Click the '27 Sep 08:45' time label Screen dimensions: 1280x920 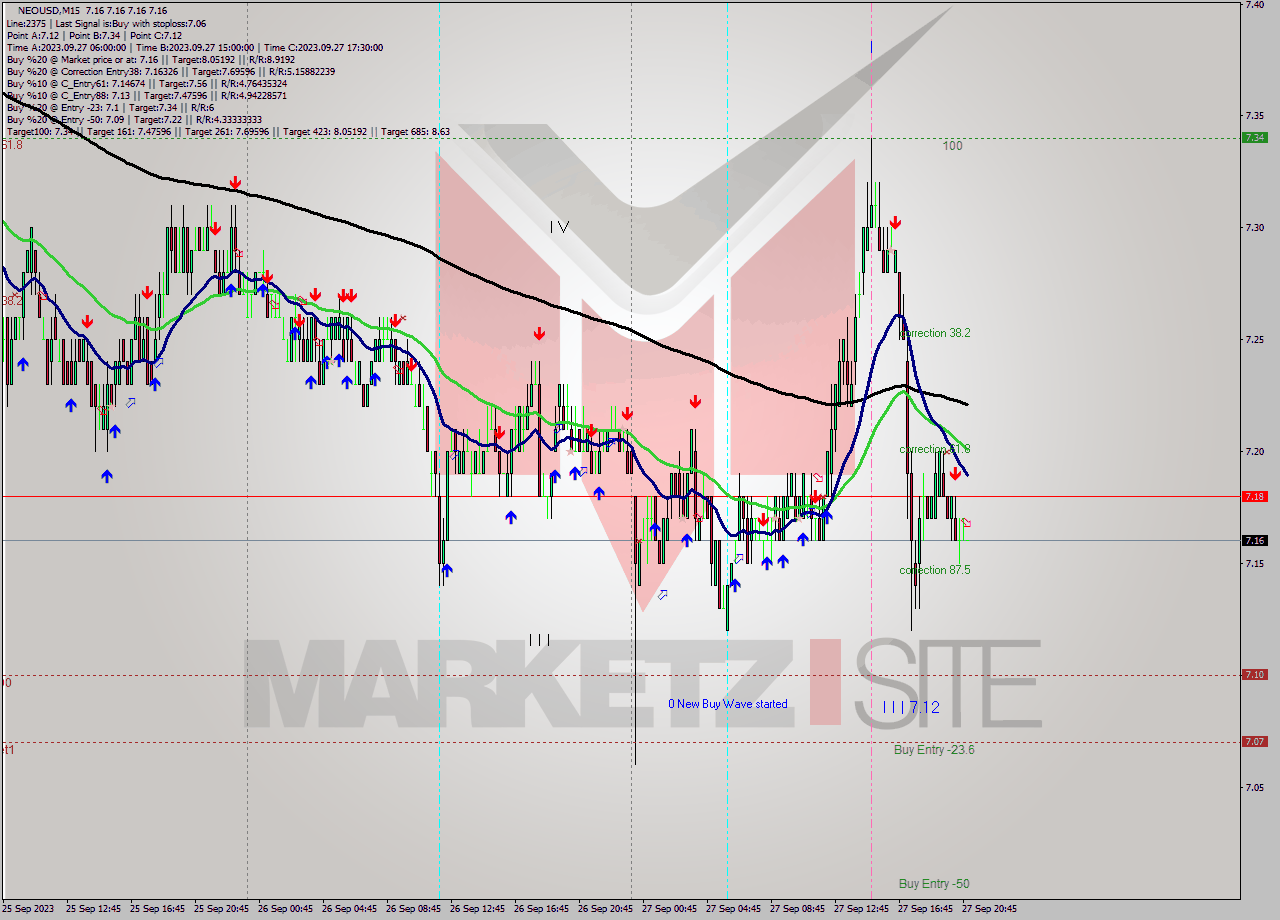pos(798,909)
